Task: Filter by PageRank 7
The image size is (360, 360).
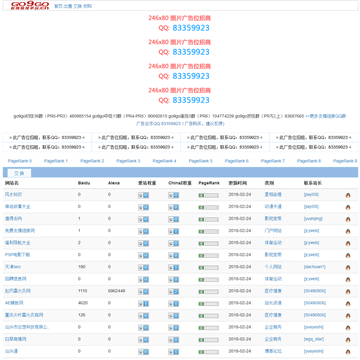Action: point(273,161)
